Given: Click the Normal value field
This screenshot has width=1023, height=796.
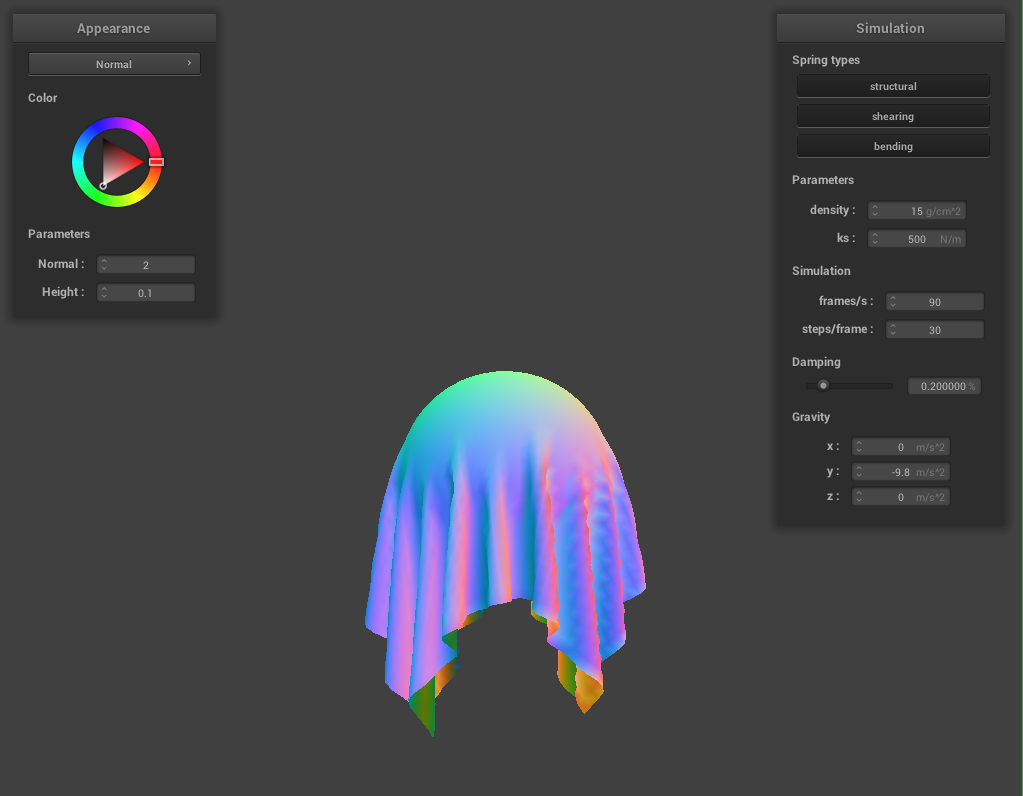Looking at the screenshot, I should 145,264.
